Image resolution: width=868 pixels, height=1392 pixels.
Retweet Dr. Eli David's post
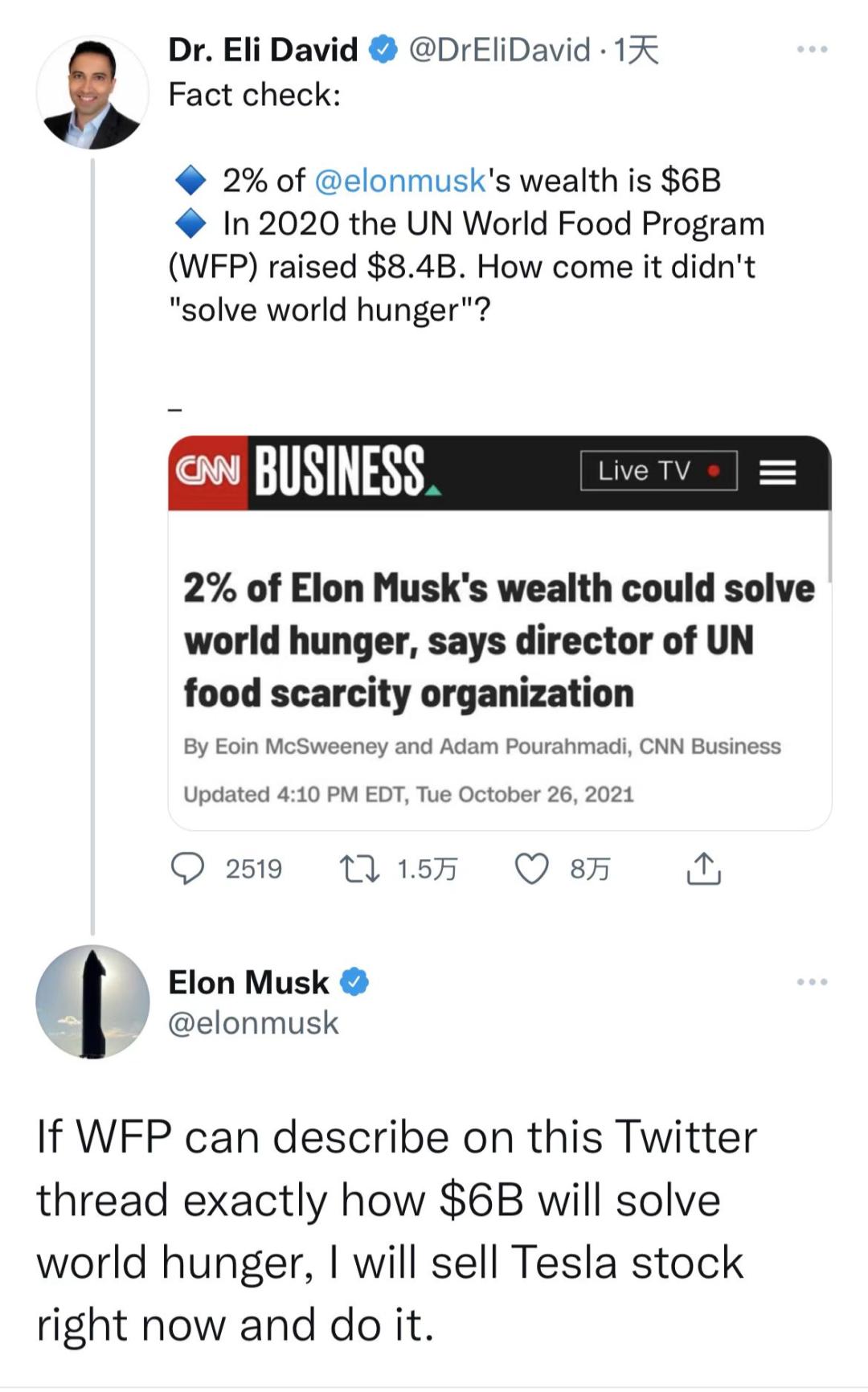point(359,869)
